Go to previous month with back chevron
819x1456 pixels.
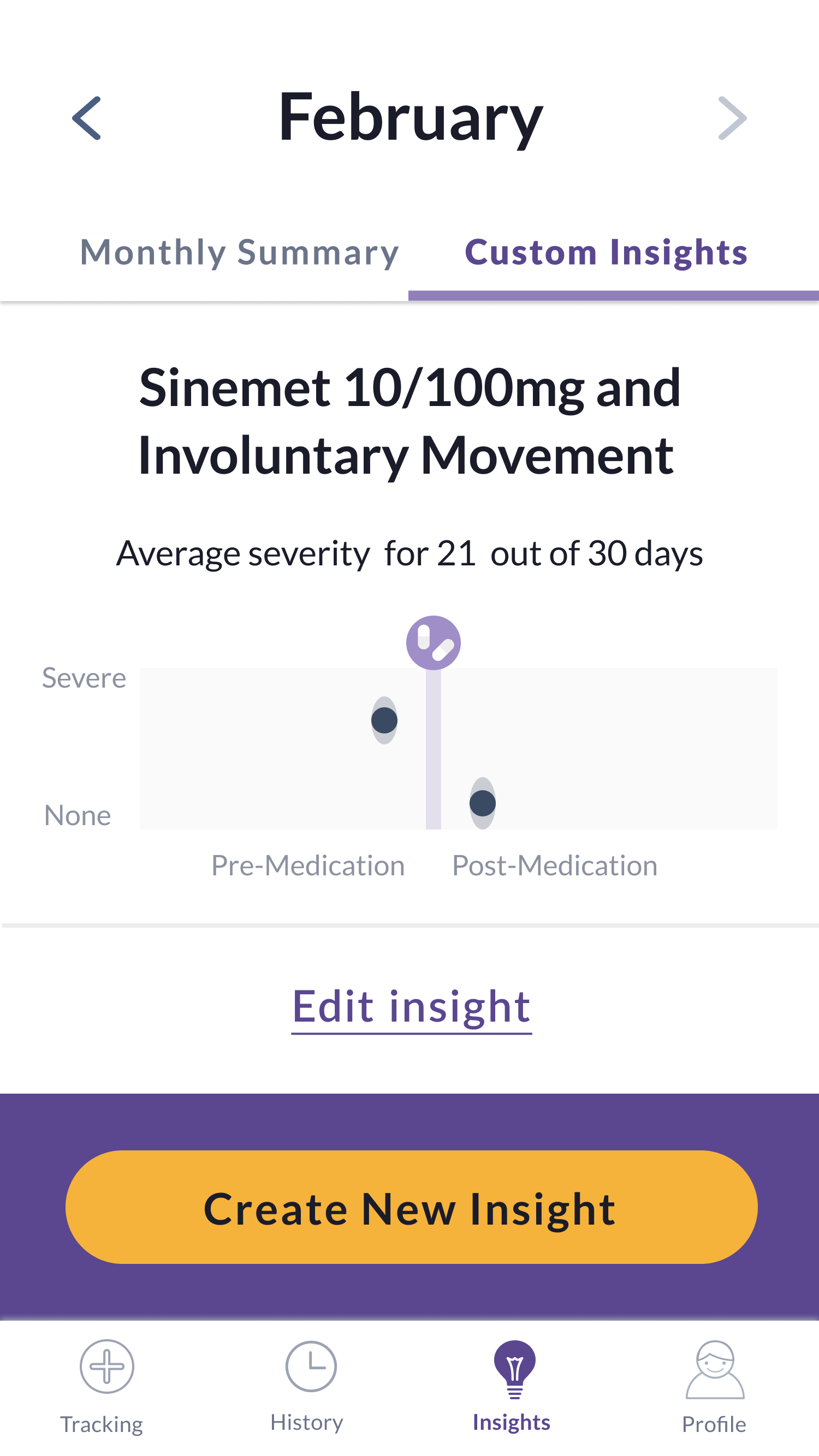(86, 118)
